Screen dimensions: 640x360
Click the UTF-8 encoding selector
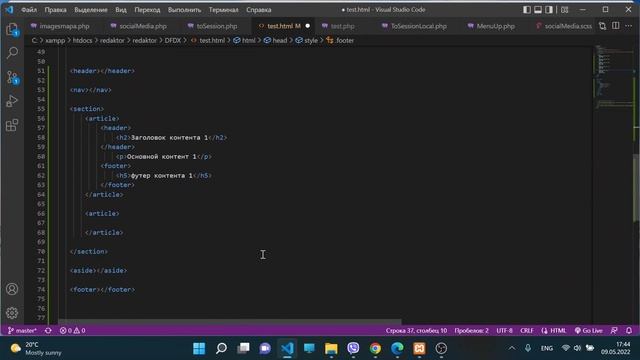504,331
